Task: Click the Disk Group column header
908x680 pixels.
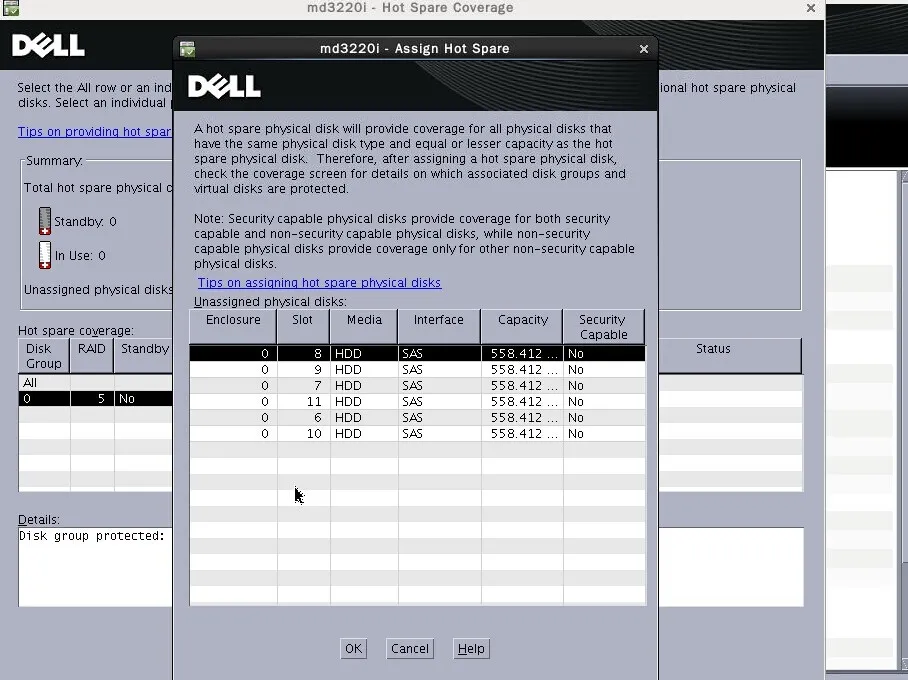Action: [x=44, y=356]
